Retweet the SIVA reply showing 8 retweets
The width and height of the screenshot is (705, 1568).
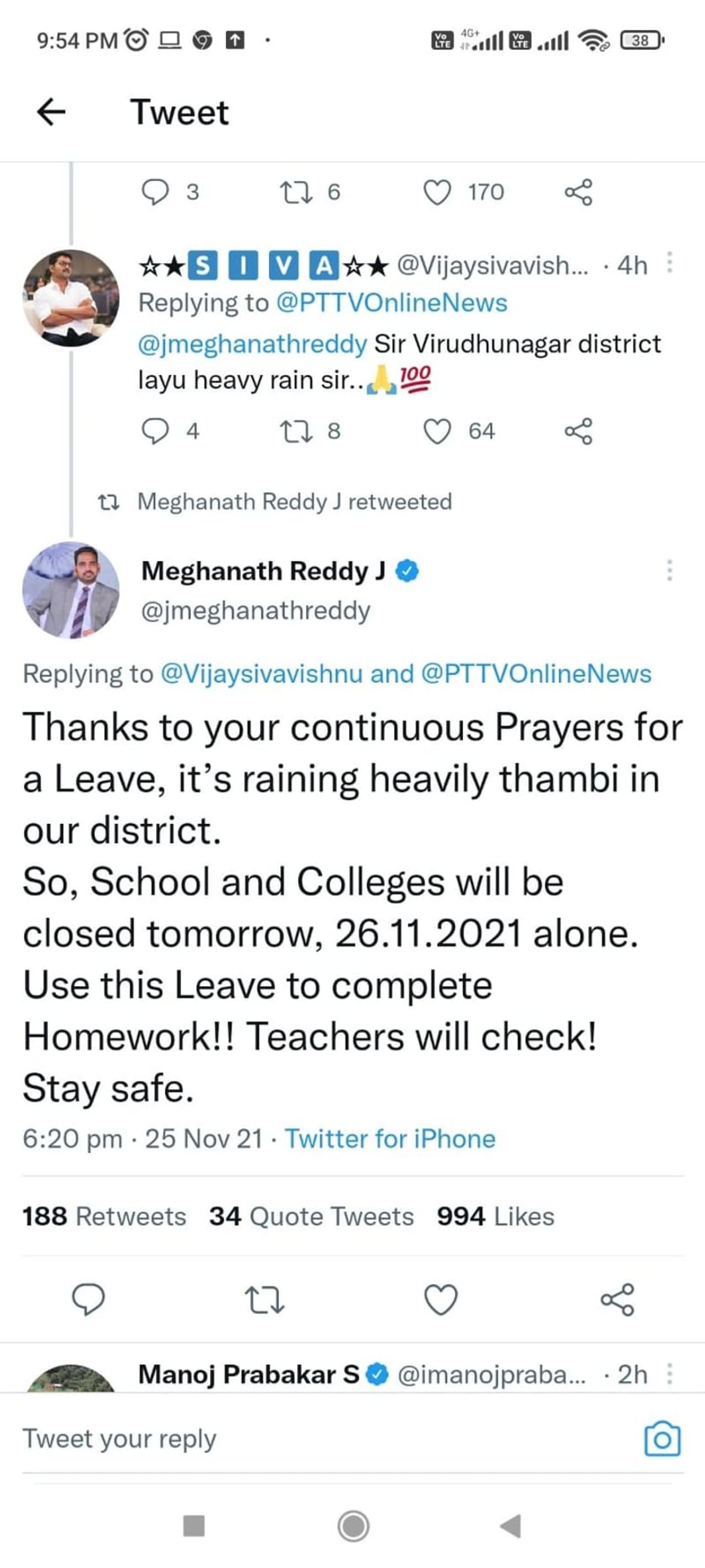click(x=296, y=432)
